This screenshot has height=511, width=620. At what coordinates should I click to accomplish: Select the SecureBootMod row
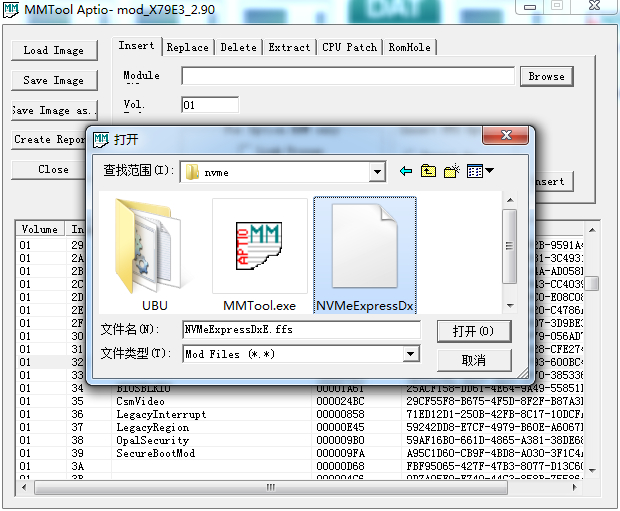[x=300, y=453]
